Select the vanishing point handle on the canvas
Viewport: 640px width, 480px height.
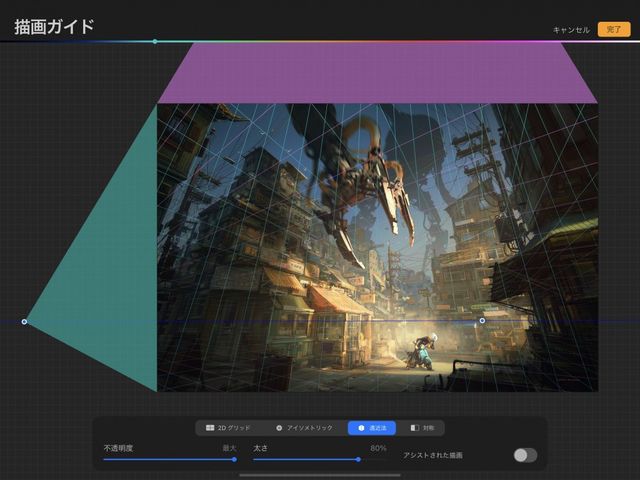tap(482, 321)
